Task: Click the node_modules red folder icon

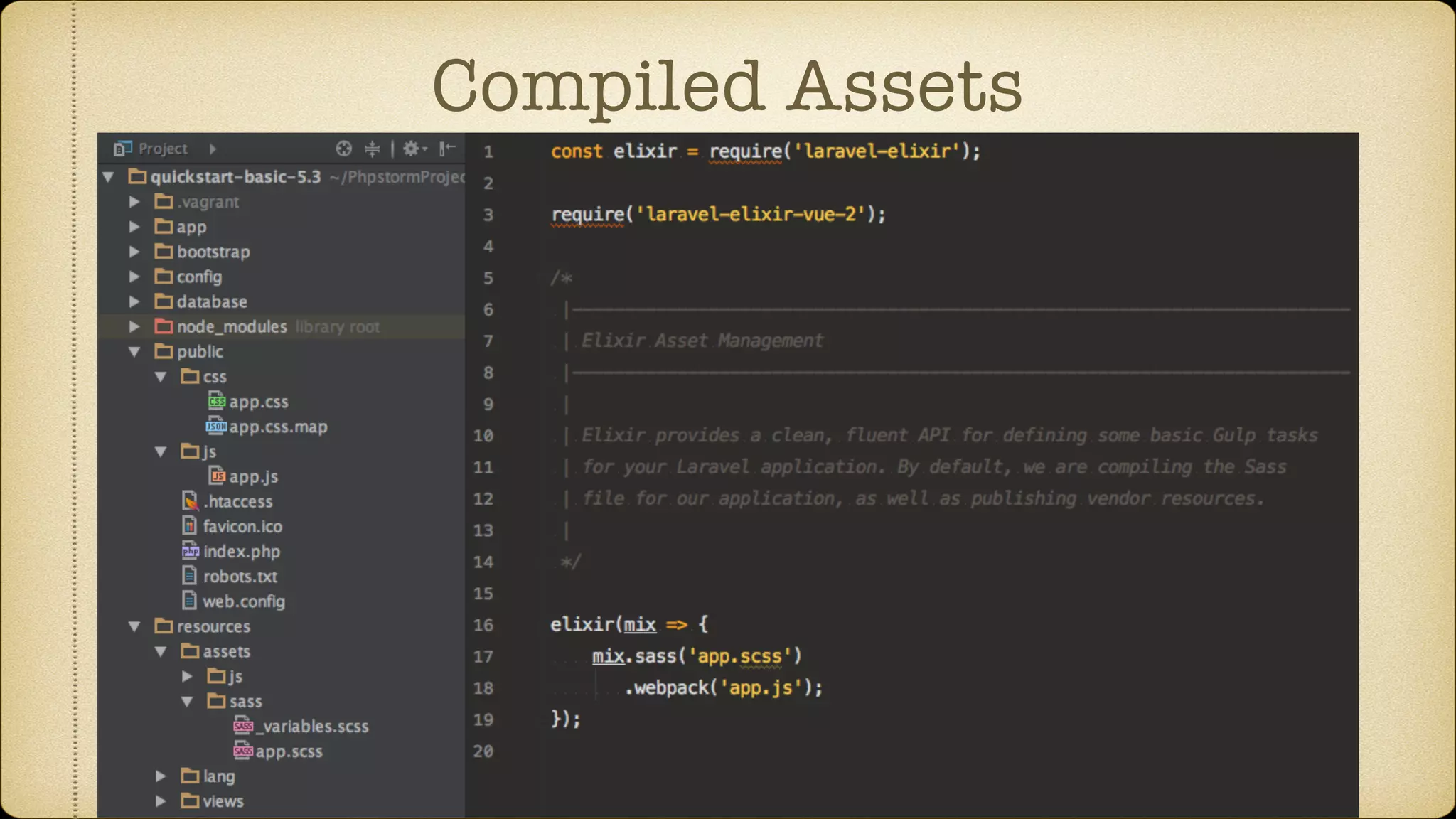Action: 164,326
